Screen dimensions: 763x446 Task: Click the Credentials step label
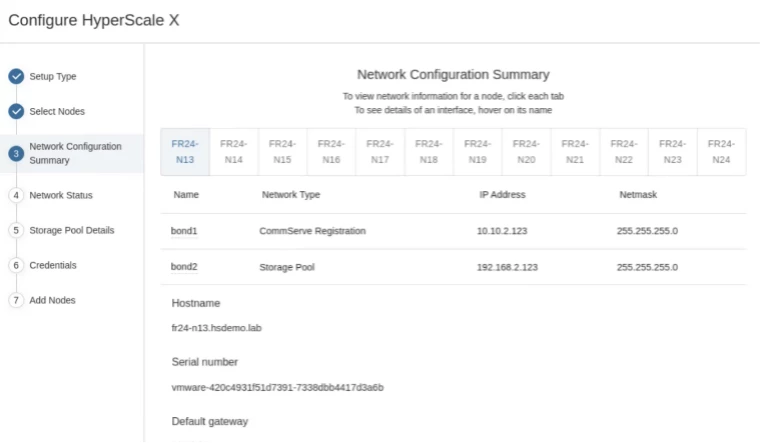pos(54,265)
